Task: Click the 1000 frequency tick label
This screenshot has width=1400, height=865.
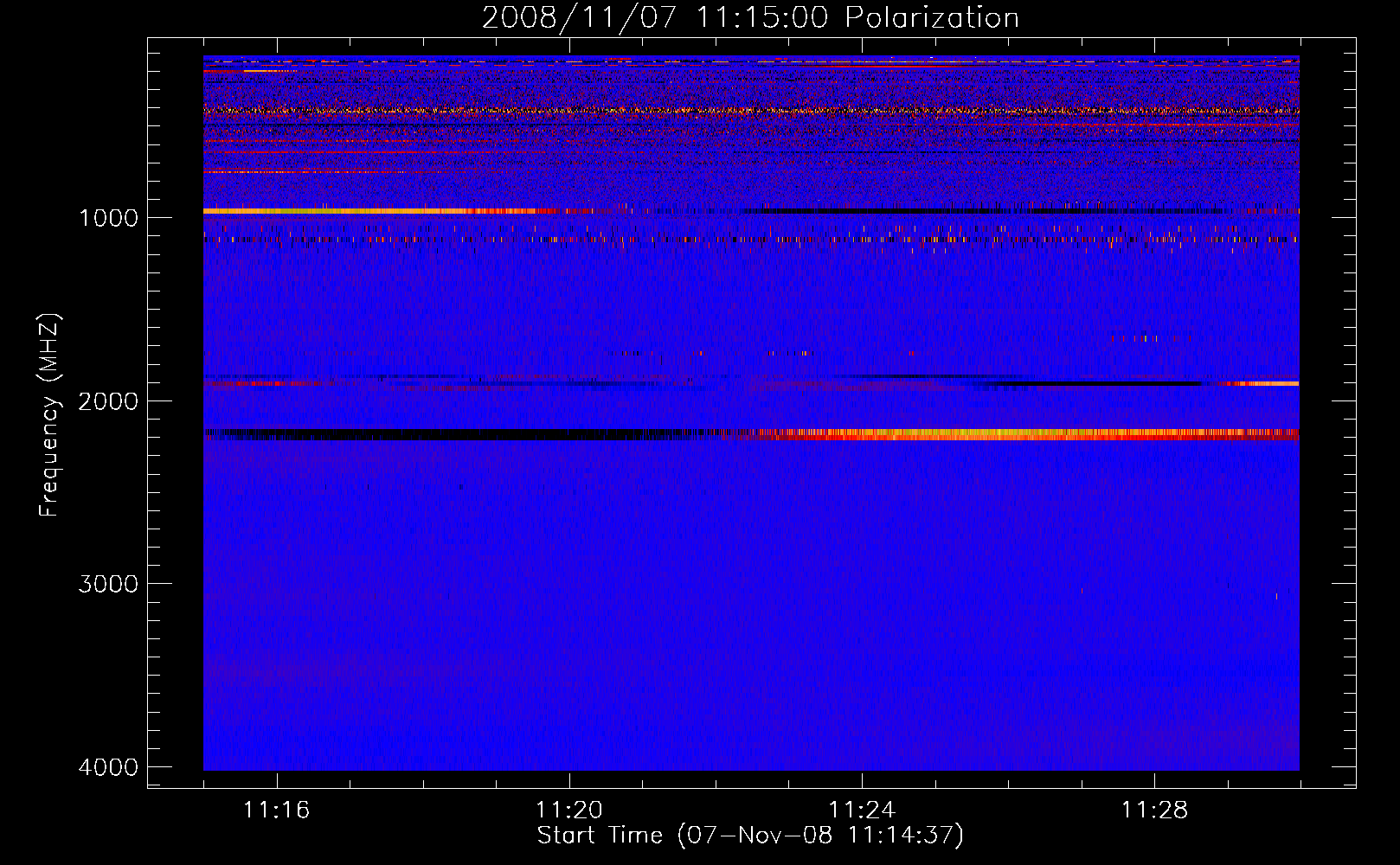Action: (x=108, y=217)
